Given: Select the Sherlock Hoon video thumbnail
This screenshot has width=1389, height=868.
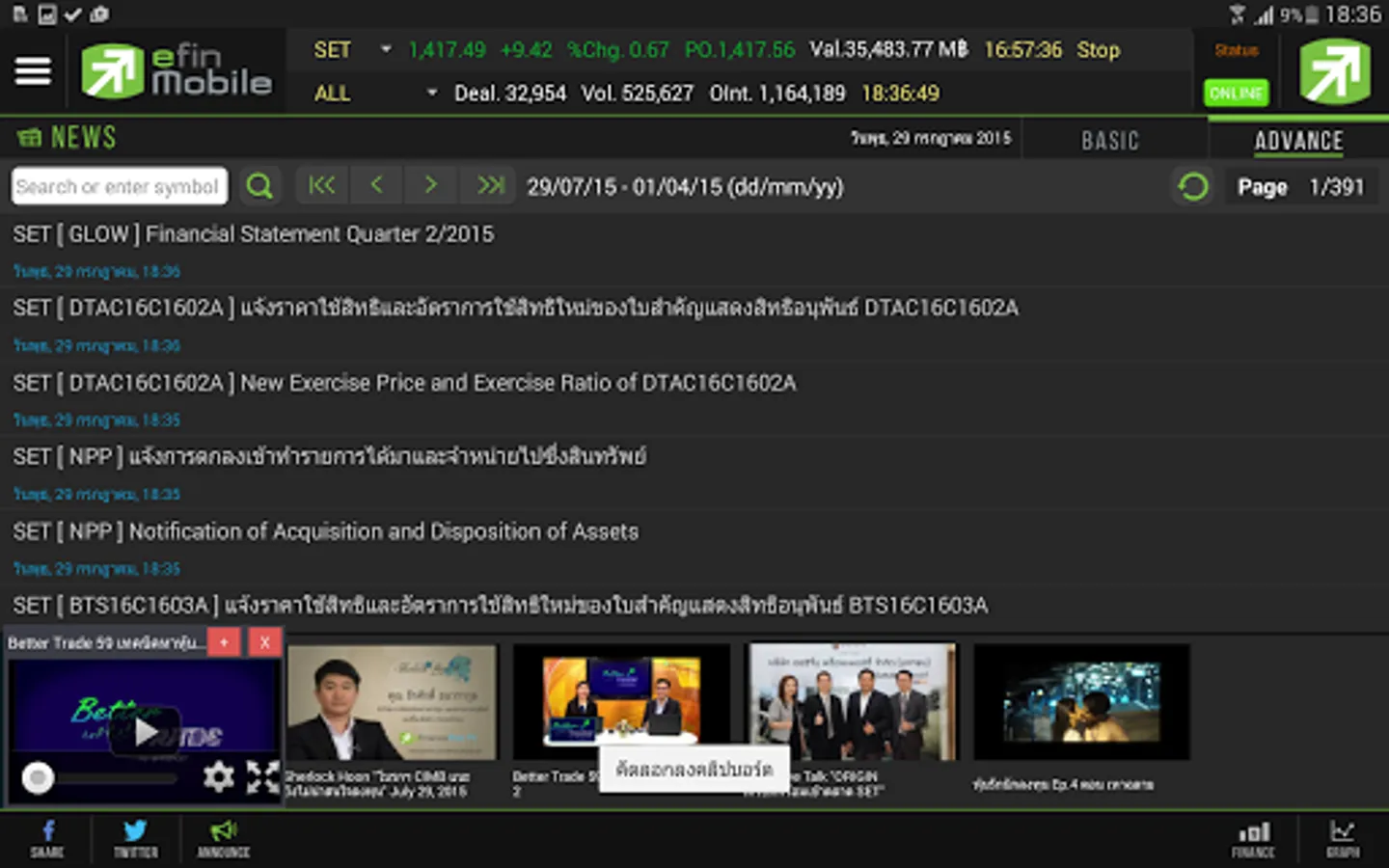Looking at the screenshot, I should (x=392, y=703).
